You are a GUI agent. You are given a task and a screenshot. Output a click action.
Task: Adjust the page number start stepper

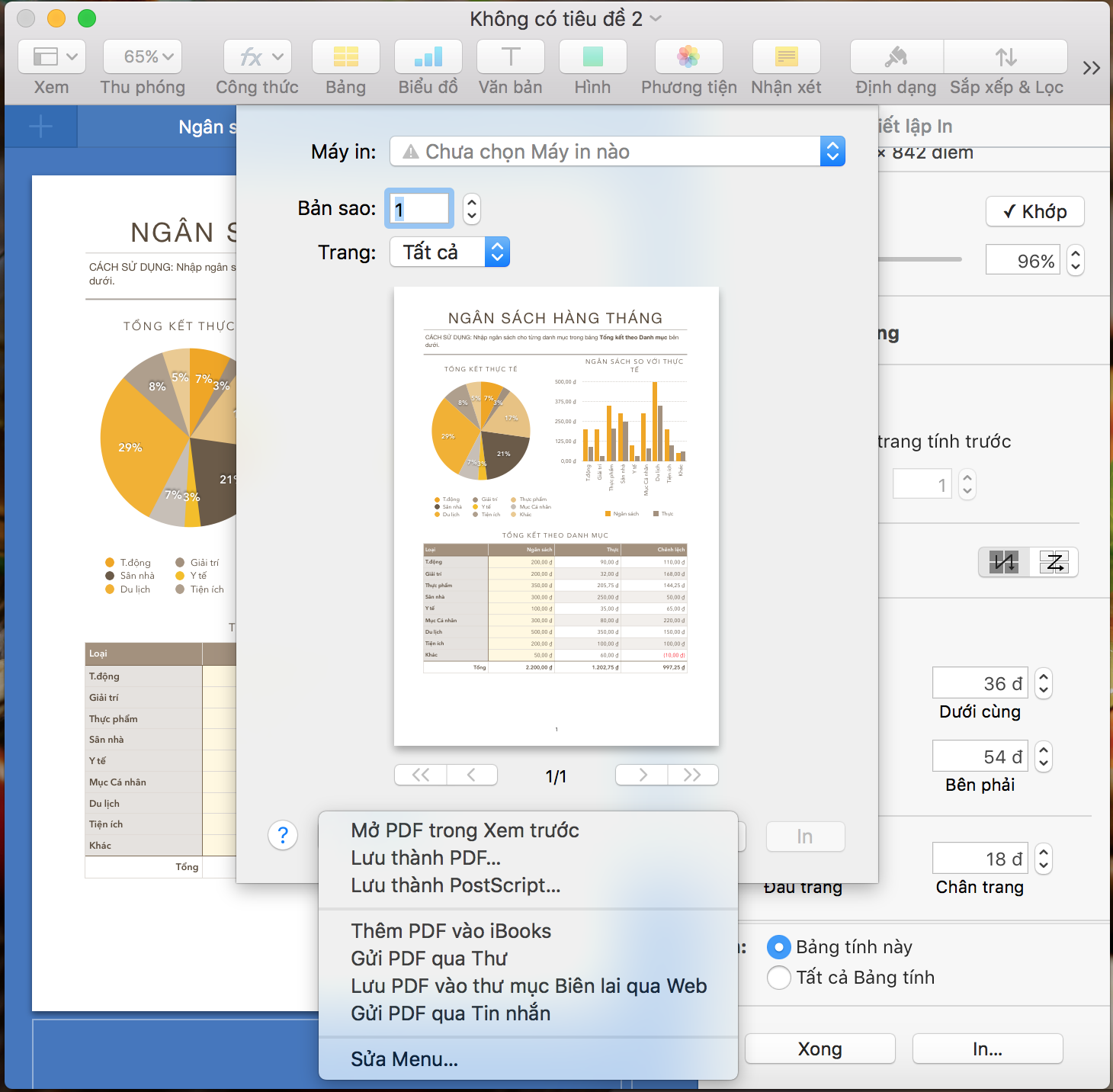[967, 484]
